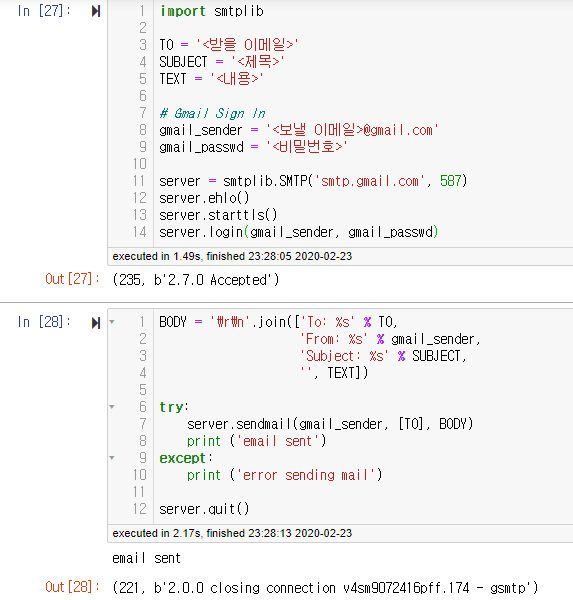Screen dimensions: 573x600
Task: Click line number 14 in cell 27
Action: point(140,232)
